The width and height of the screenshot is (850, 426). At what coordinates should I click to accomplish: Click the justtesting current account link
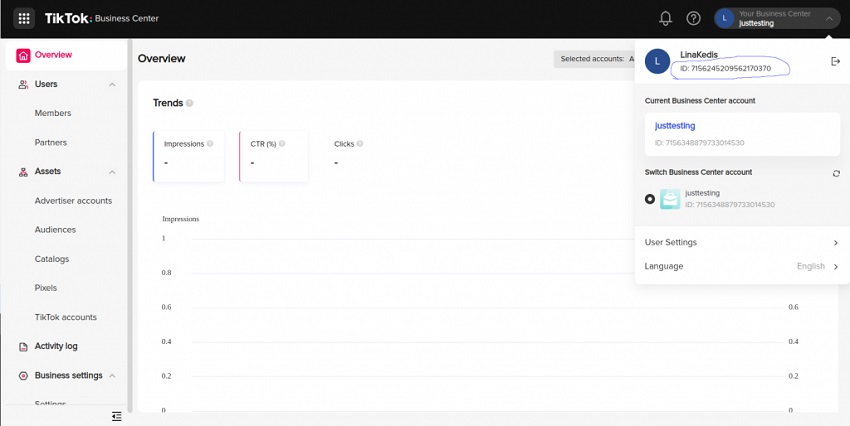tap(675, 126)
